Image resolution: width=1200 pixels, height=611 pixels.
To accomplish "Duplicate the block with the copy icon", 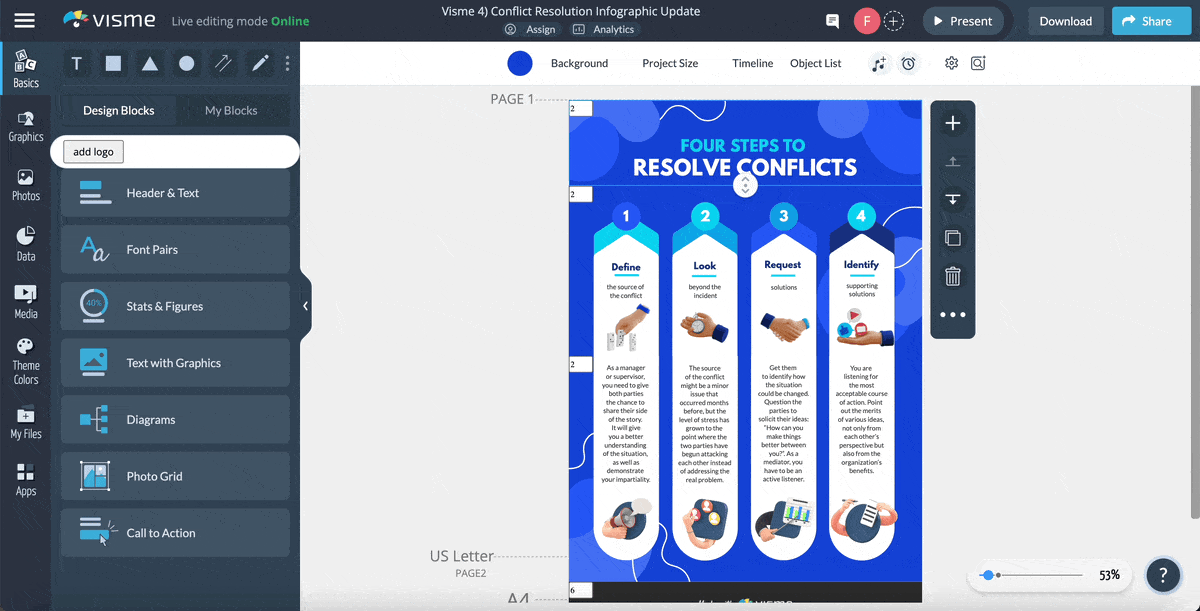I will pos(952,238).
